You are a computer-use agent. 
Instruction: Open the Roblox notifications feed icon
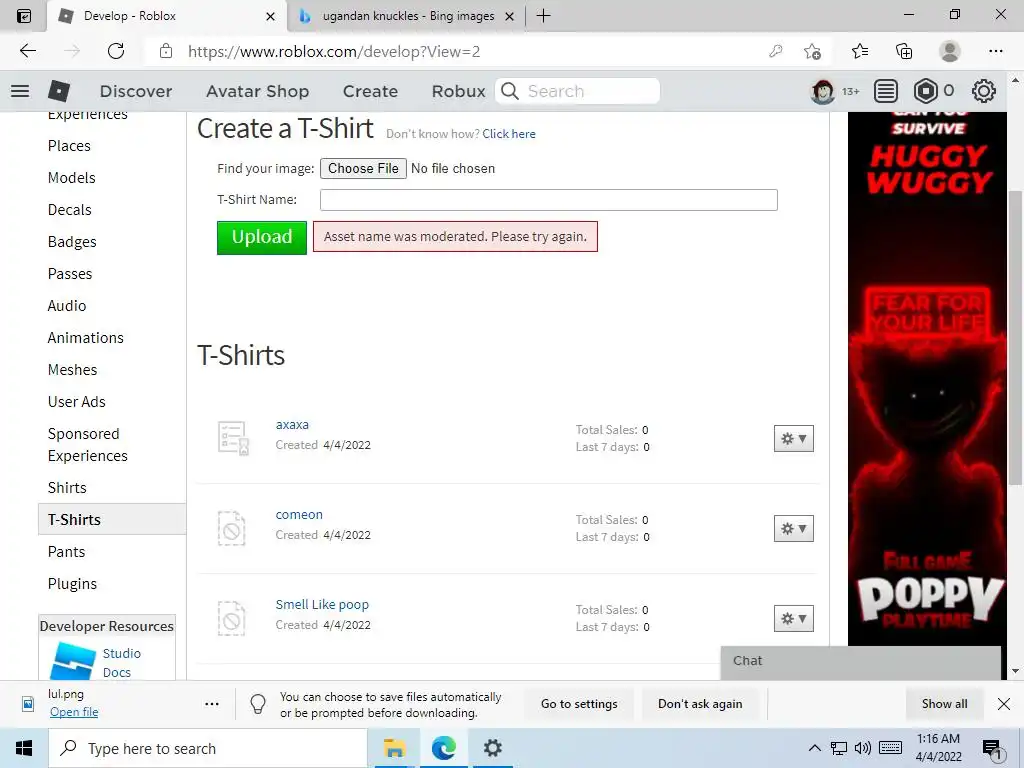click(x=886, y=91)
